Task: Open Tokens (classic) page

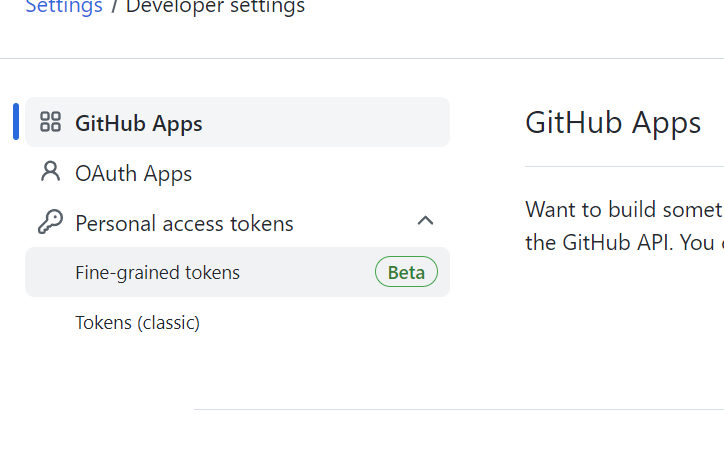Action: pyautogui.click(x=237, y=322)
